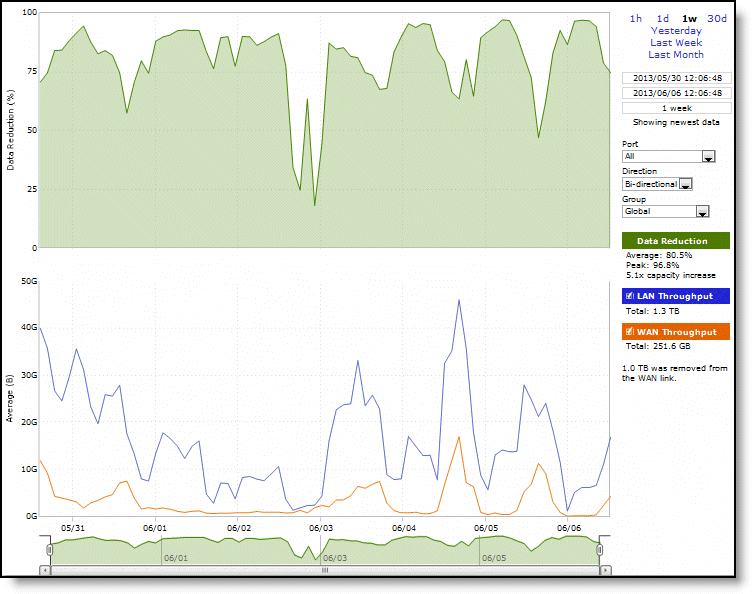752x594 pixels.
Task: Choose the 1w time range
Action: click(x=689, y=18)
